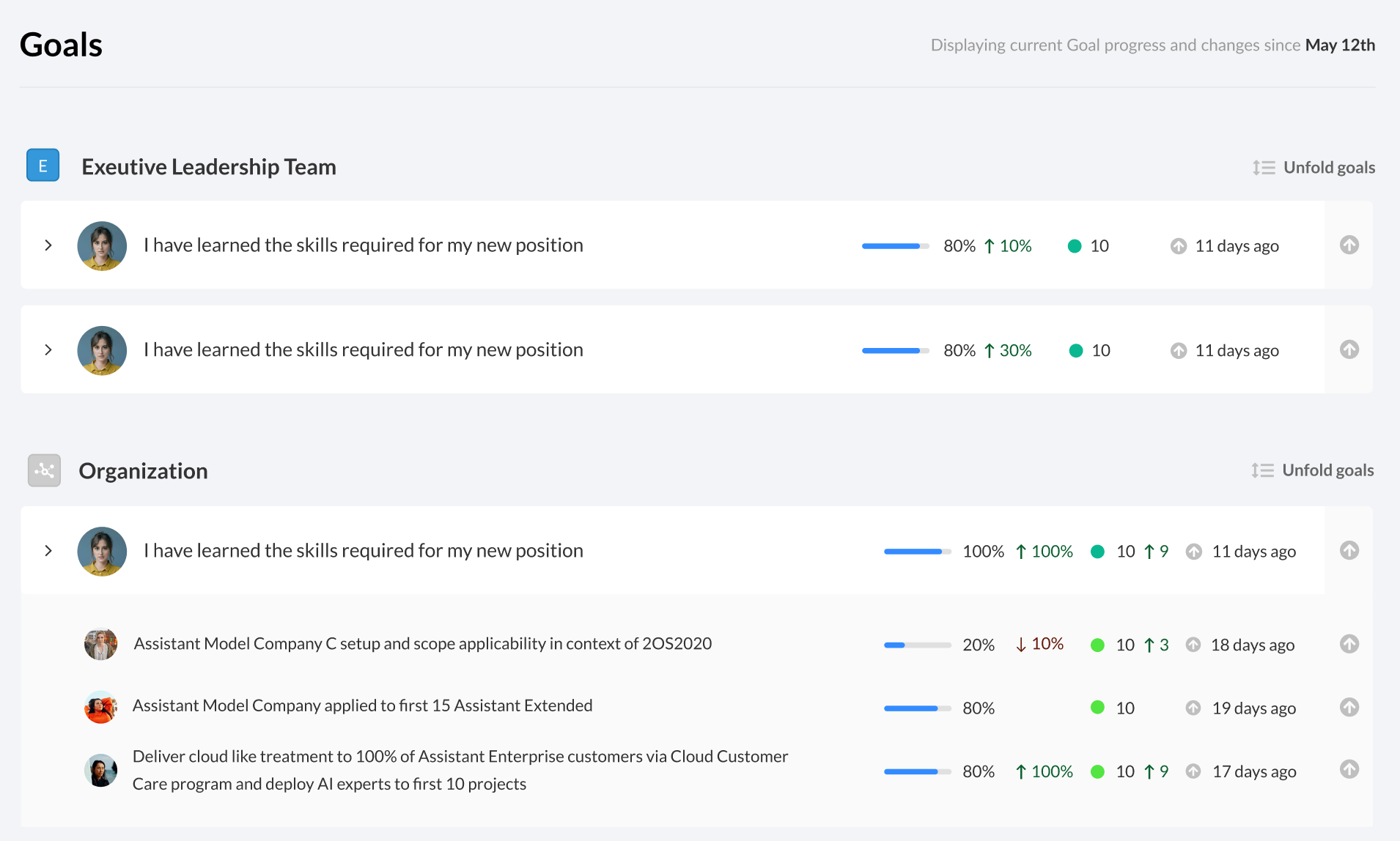This screenshot has width=1400, height=841.
Task: Click the owner avatar on the ↑30% goal row
Action: pos(102,350)
